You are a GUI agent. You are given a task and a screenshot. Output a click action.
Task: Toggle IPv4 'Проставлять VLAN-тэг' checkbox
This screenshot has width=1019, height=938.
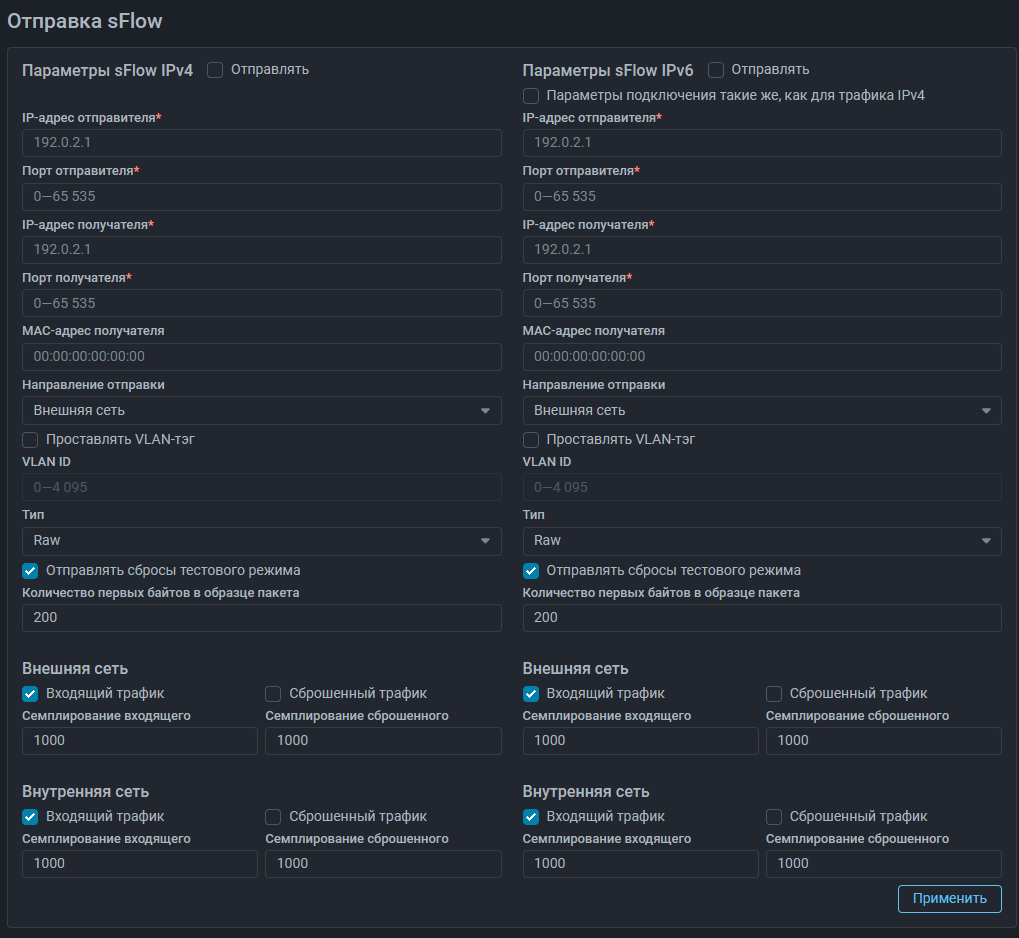click(x=30, y=440)
